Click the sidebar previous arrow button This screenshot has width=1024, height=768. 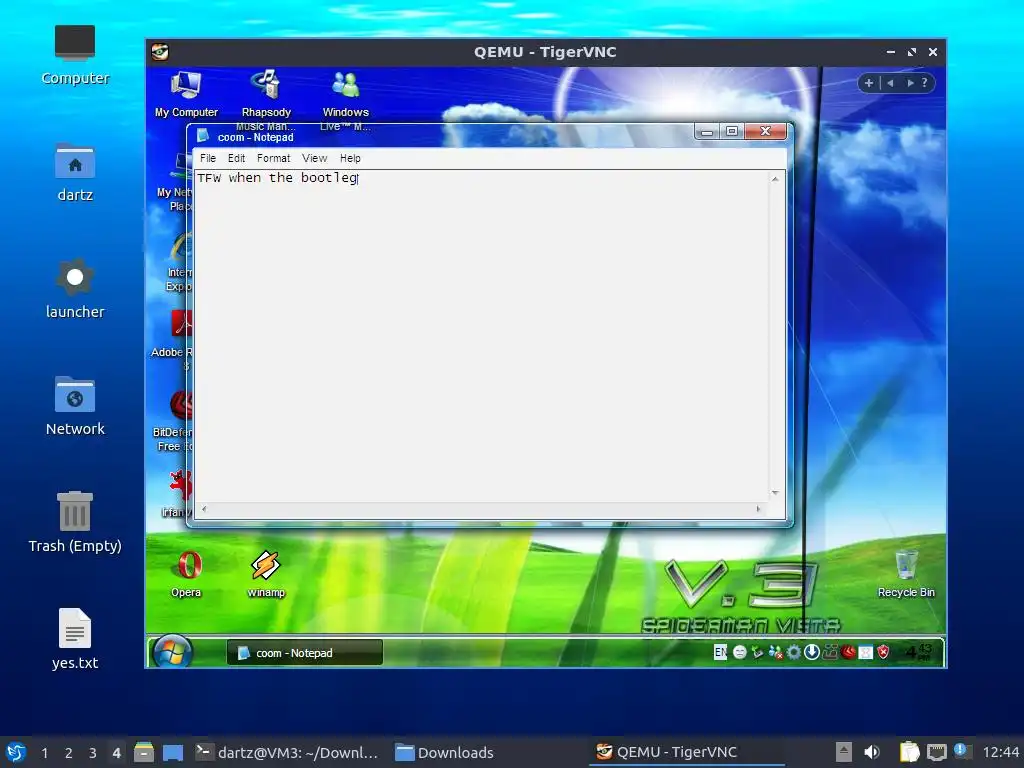pyautogui.click(x=890, y=83)
